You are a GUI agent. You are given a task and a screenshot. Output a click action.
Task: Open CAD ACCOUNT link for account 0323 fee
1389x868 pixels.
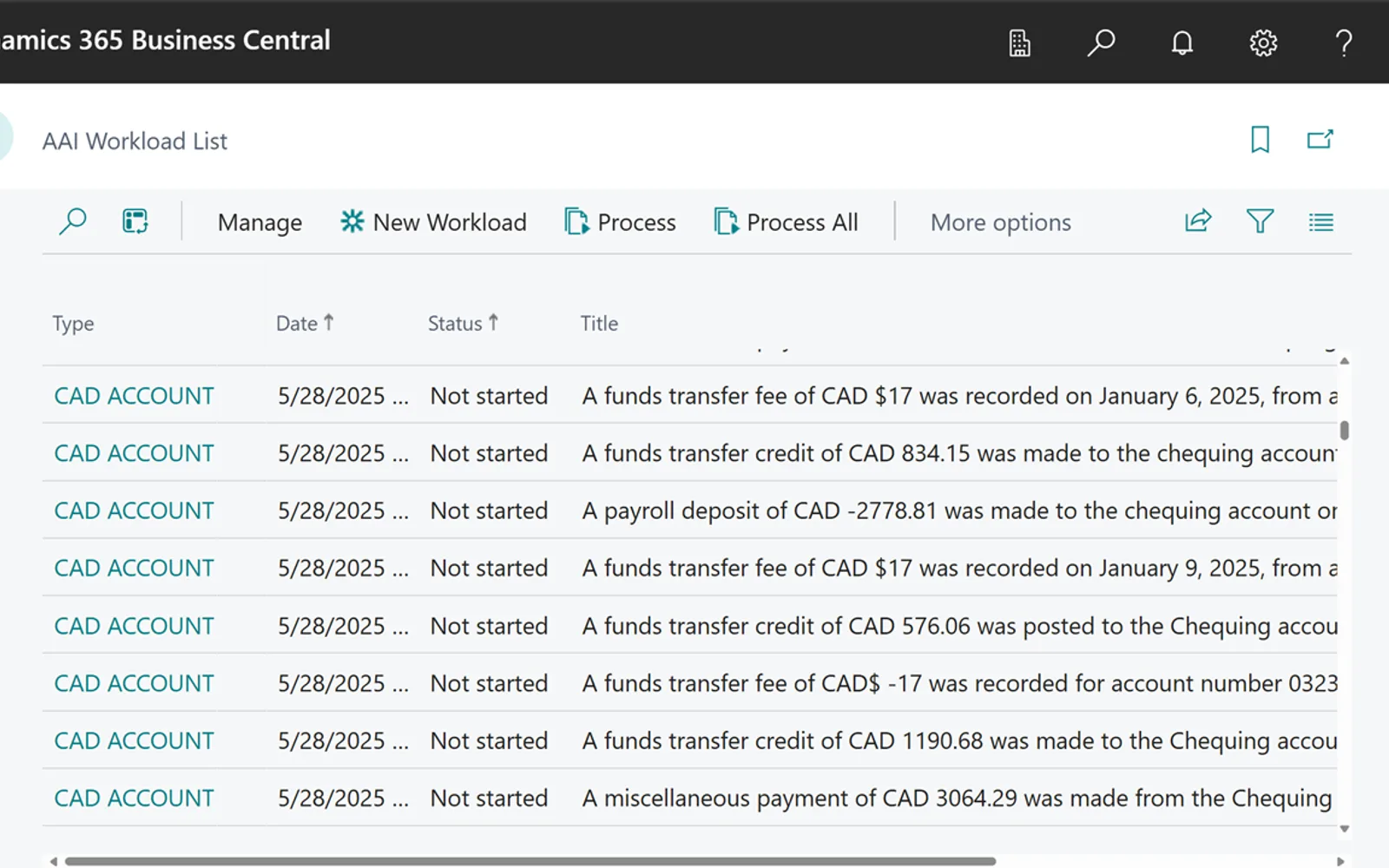134,683
